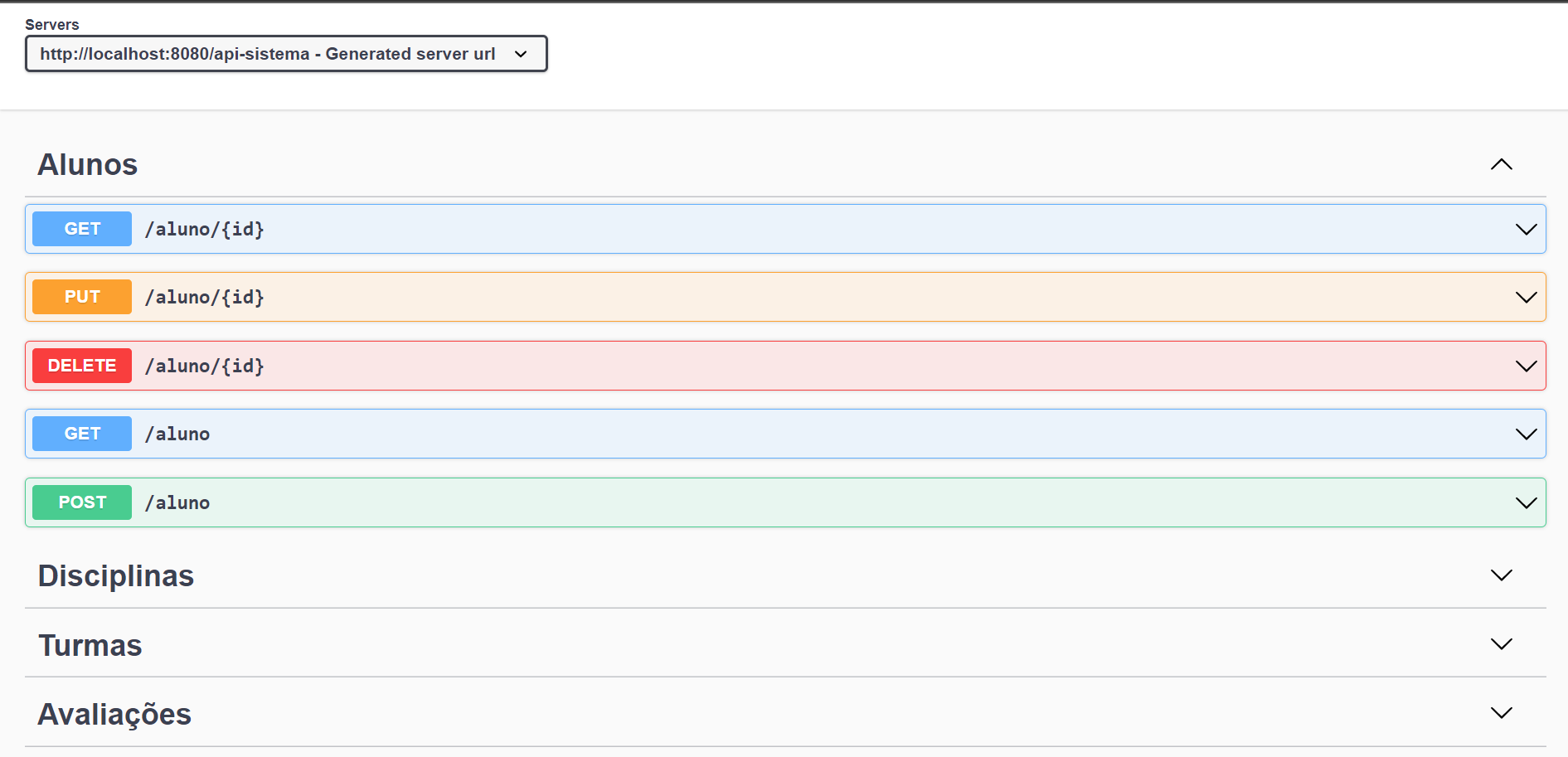
Task: Open the Servers URL dropdown
Action: [x=285, y=54]
